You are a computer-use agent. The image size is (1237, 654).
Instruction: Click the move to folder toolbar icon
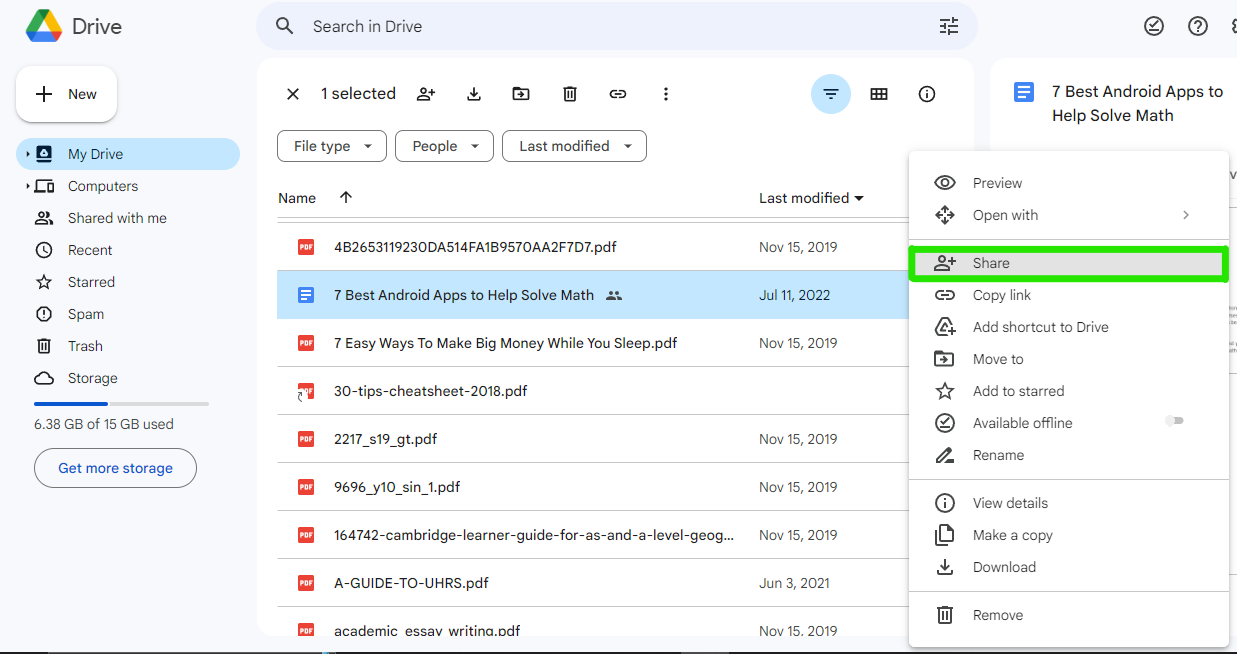[521, 94]
